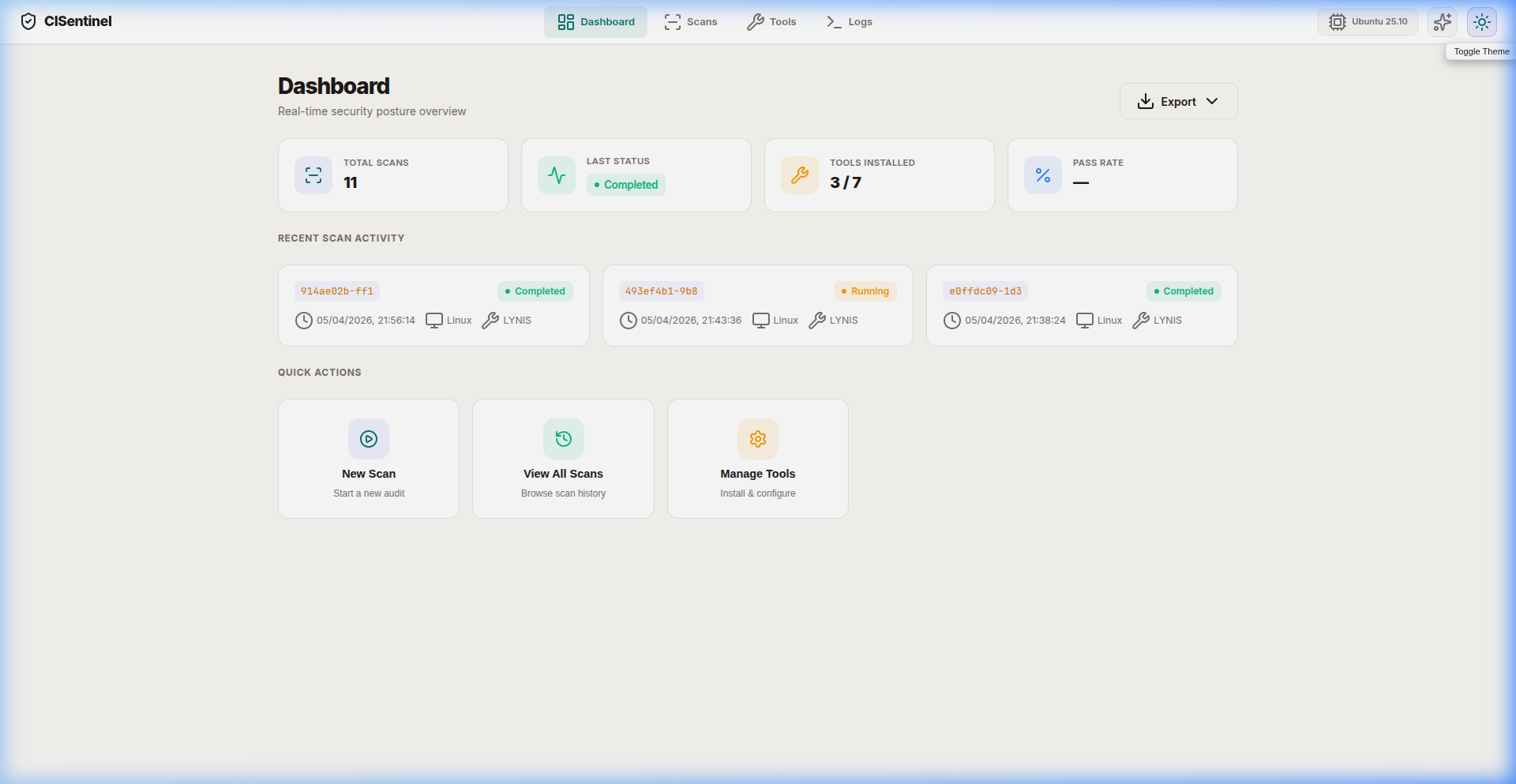This screenshot has width=1516, height=784.
Task: Click the Last Status activity pulse icon
Action: pos(557,175)
